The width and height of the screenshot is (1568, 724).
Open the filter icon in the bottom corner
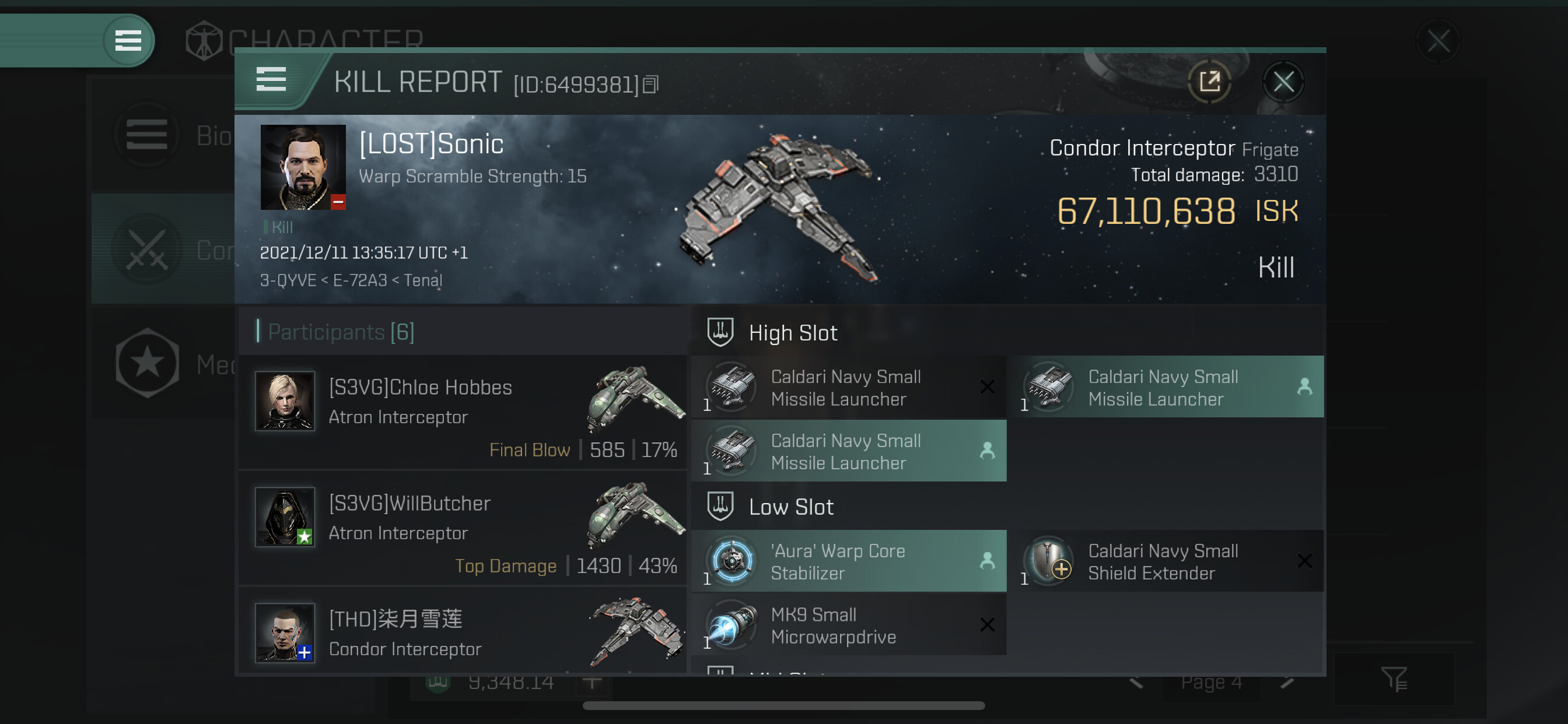click(1395, 679)
